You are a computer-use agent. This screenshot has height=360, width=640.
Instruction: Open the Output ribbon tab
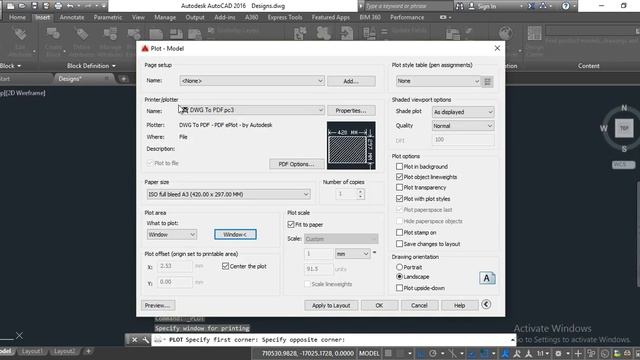pos(195,18)
